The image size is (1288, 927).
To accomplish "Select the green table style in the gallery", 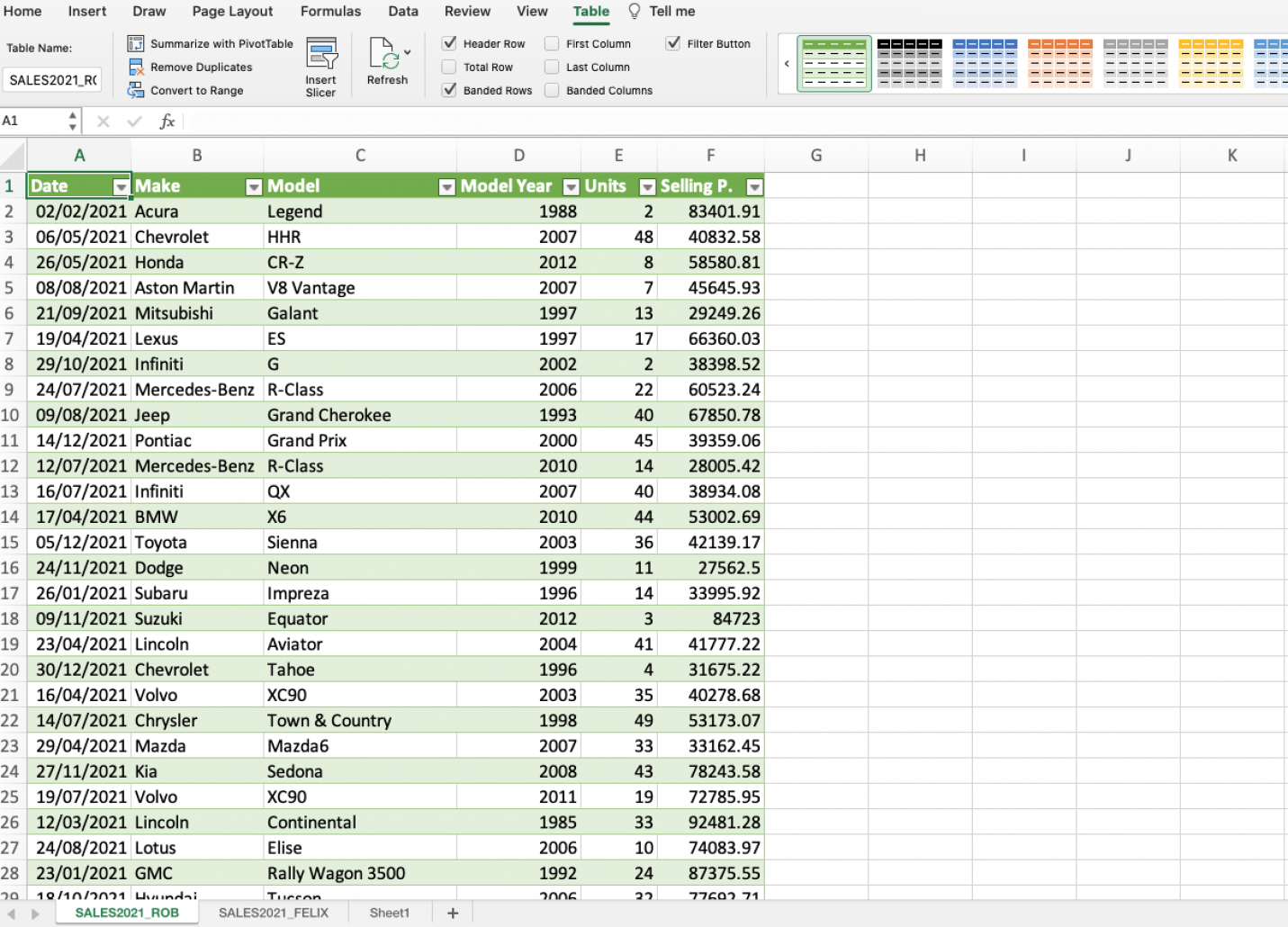I will (833, 63).
